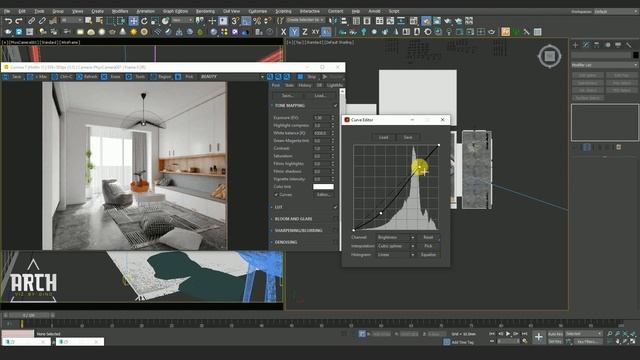Toggle the Bloom and Glare checkbox

336,219
